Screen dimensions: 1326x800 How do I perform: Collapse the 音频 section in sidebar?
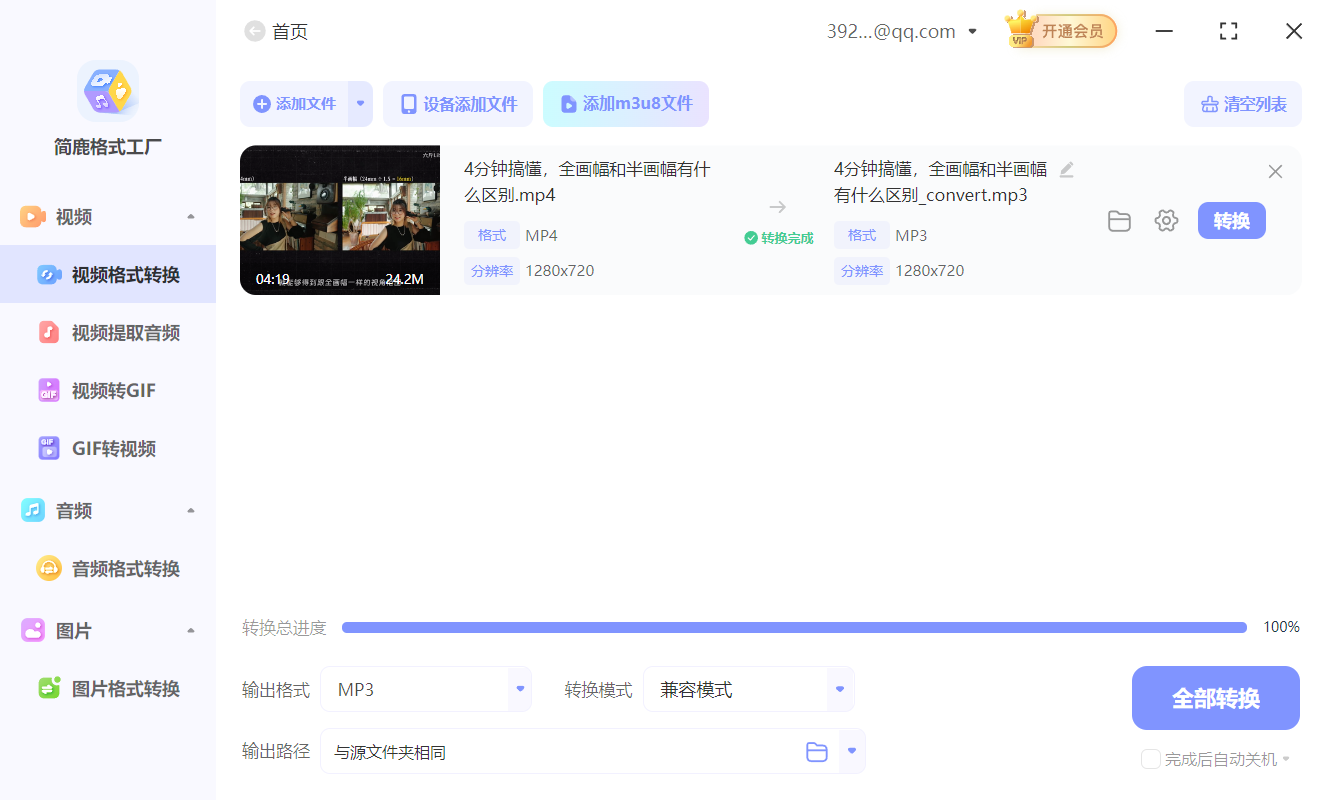pyautogui.click(x=190, y=510)
